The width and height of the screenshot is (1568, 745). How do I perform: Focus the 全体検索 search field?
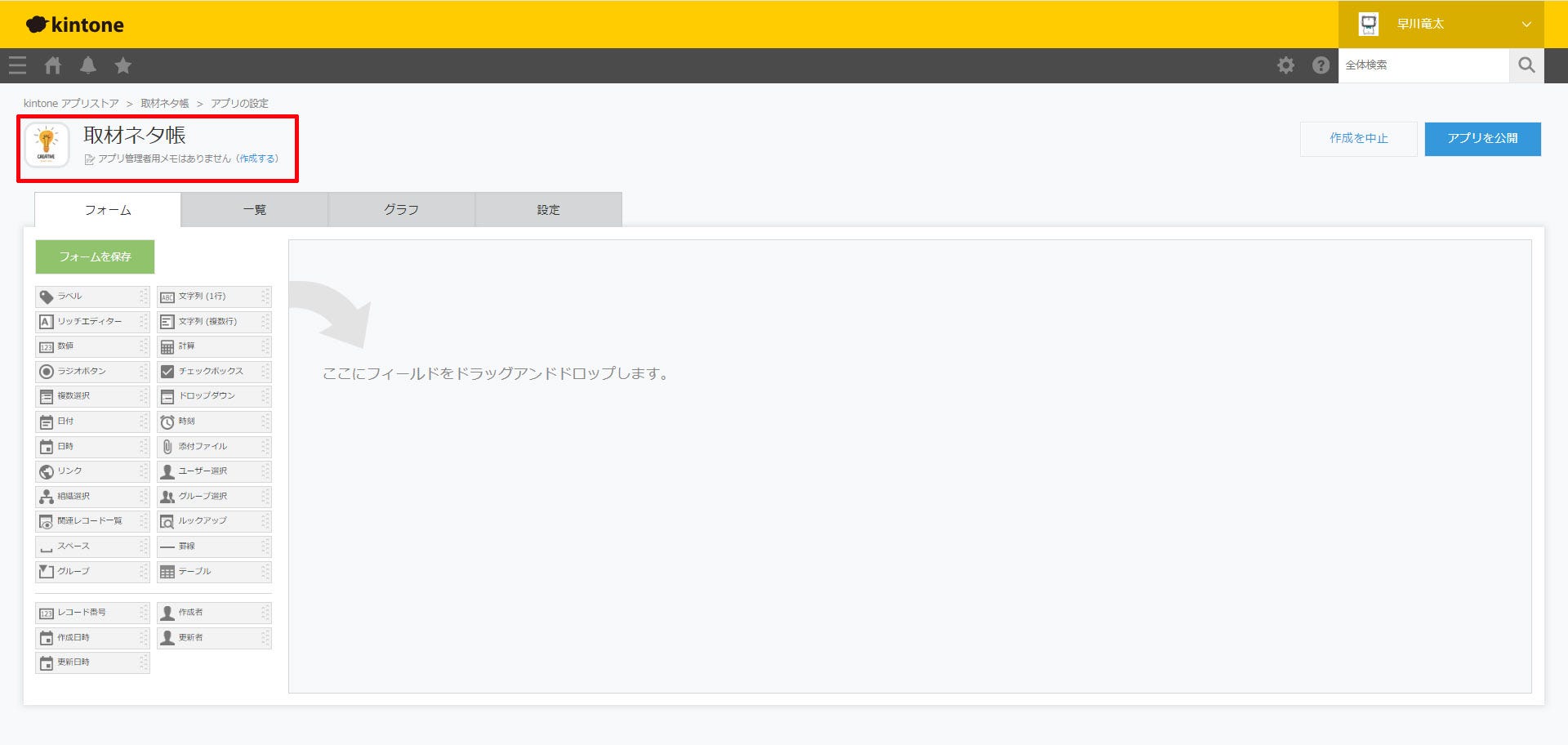1423,65
